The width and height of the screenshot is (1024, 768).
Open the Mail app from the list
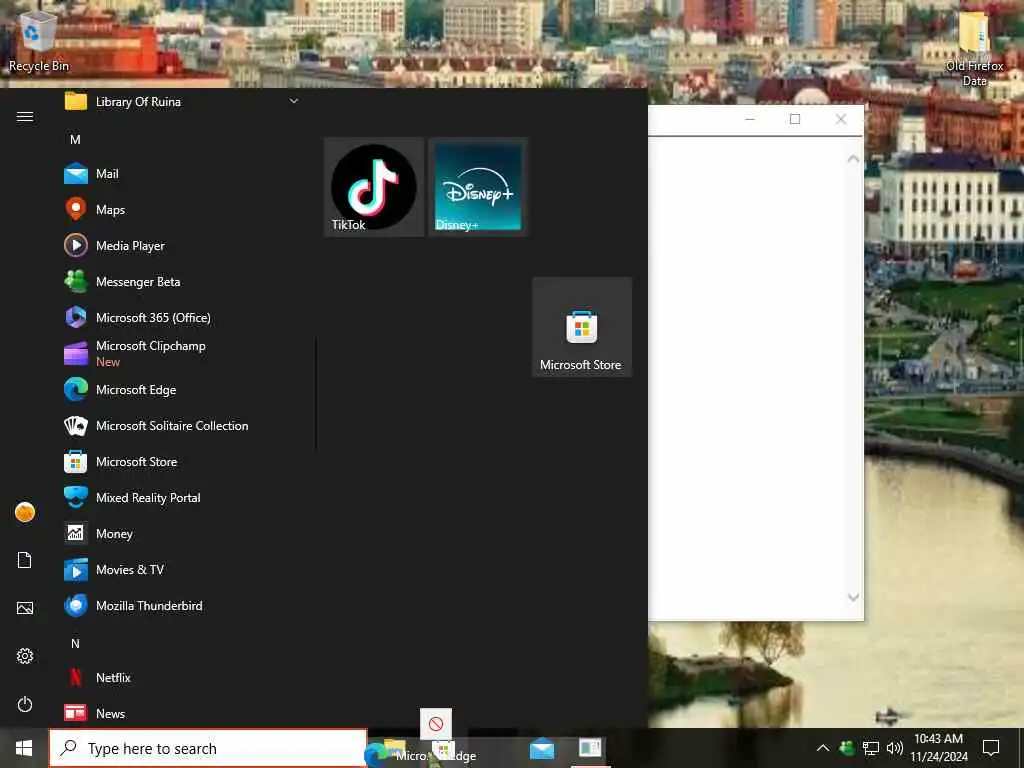pos(182,174)
